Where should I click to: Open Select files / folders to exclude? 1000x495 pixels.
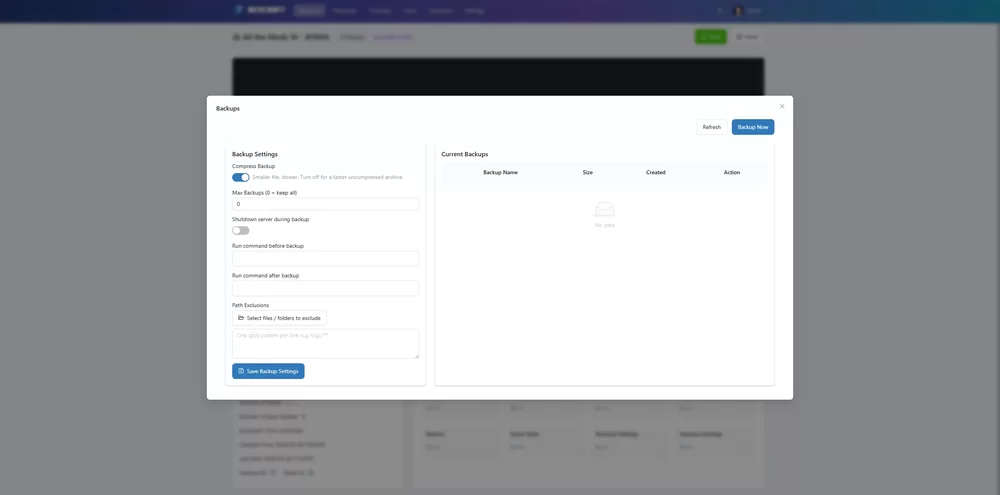click(x=279, y=318)
